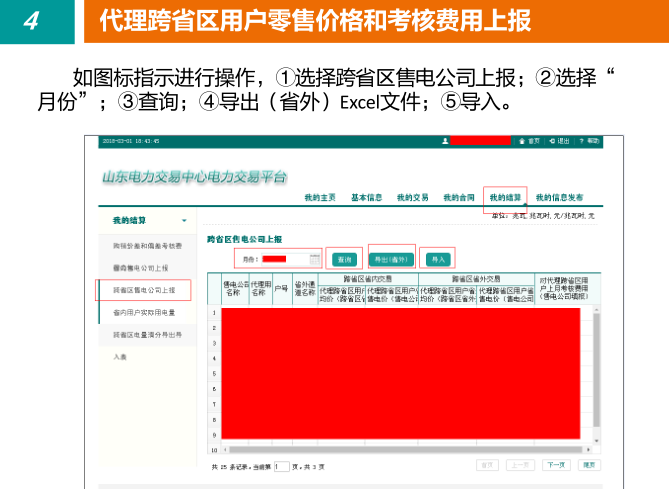The height and width of the screenshot is (491, 669).
Task: Click the current page number input box
Action: point(282,466)
